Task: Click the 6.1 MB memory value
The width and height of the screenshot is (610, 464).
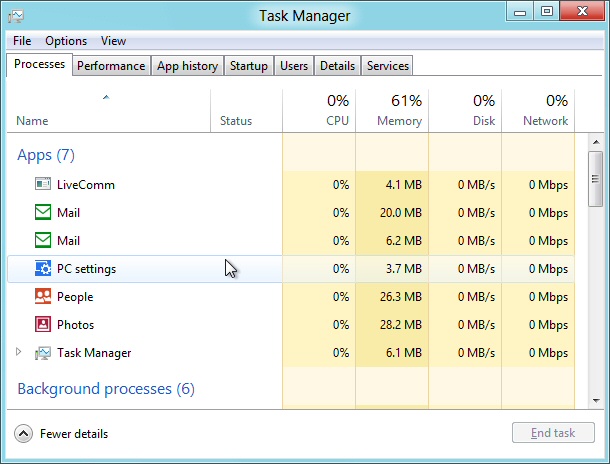Action: (404, 353)
